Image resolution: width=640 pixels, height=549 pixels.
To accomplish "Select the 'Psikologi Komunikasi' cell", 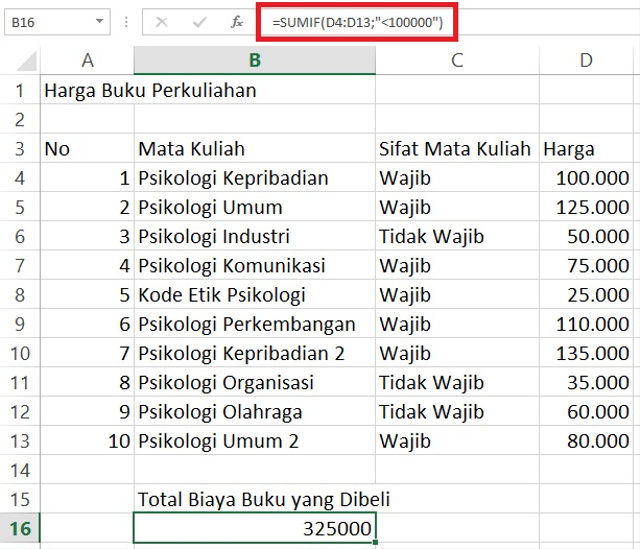I will click(x=255, y=266).
